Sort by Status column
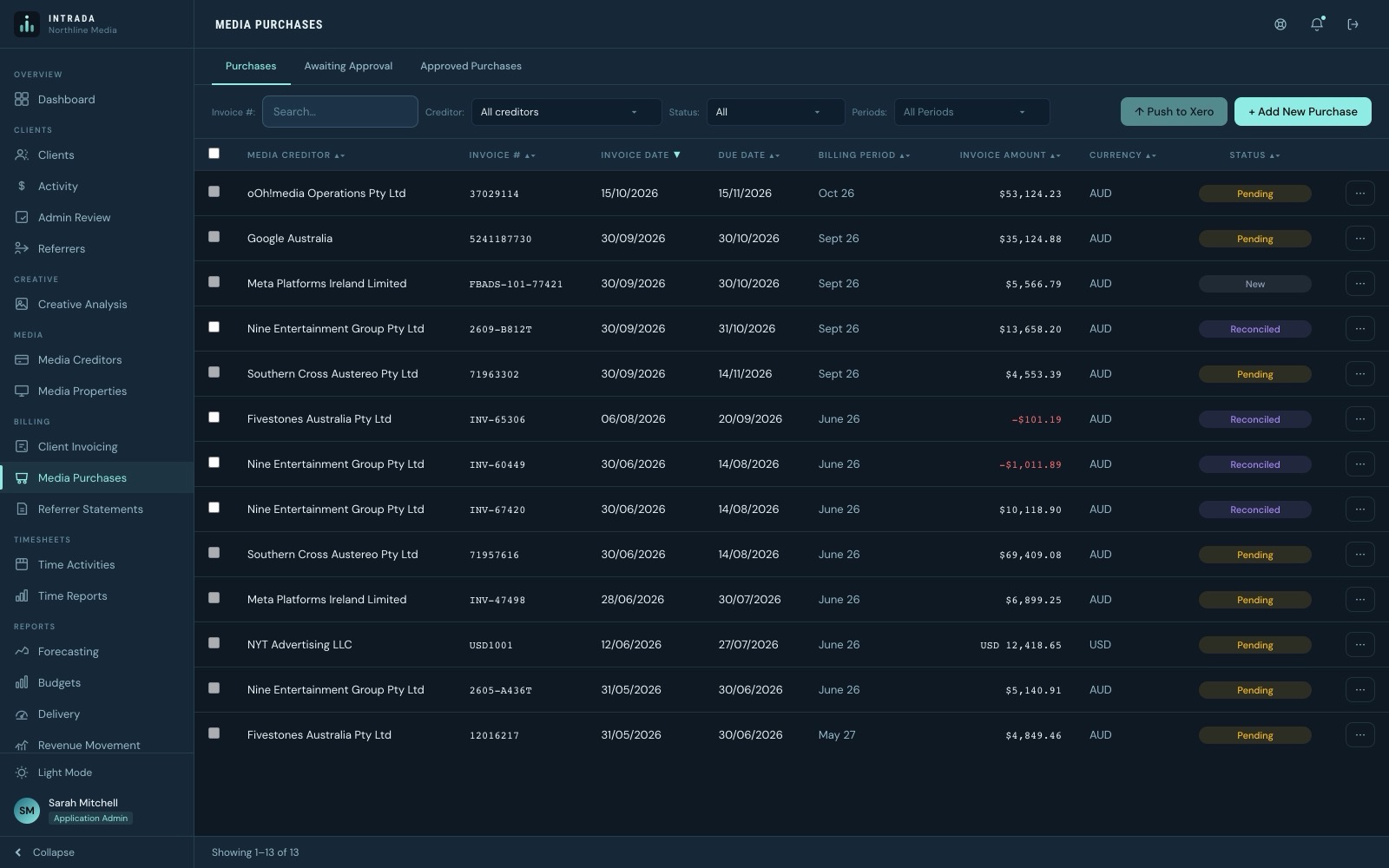1389x868 pixels. pos(1254,155)
